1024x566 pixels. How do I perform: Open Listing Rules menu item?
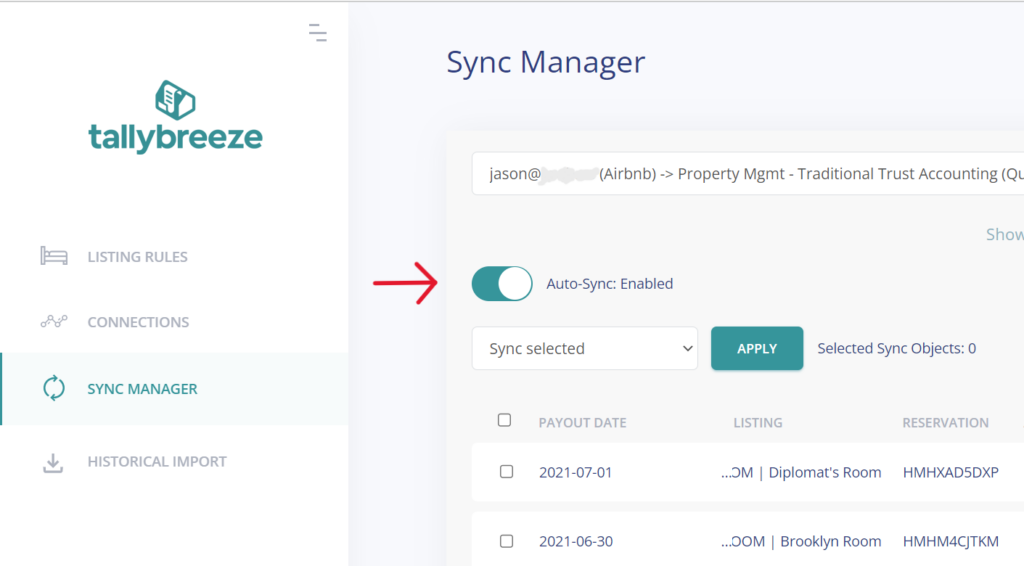[137, 257]
